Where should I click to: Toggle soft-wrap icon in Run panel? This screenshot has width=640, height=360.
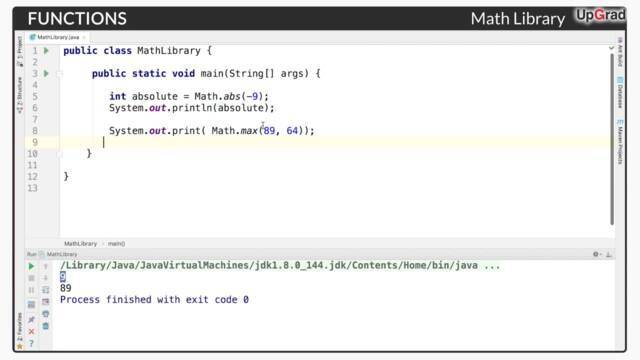(x=46, y=290)
